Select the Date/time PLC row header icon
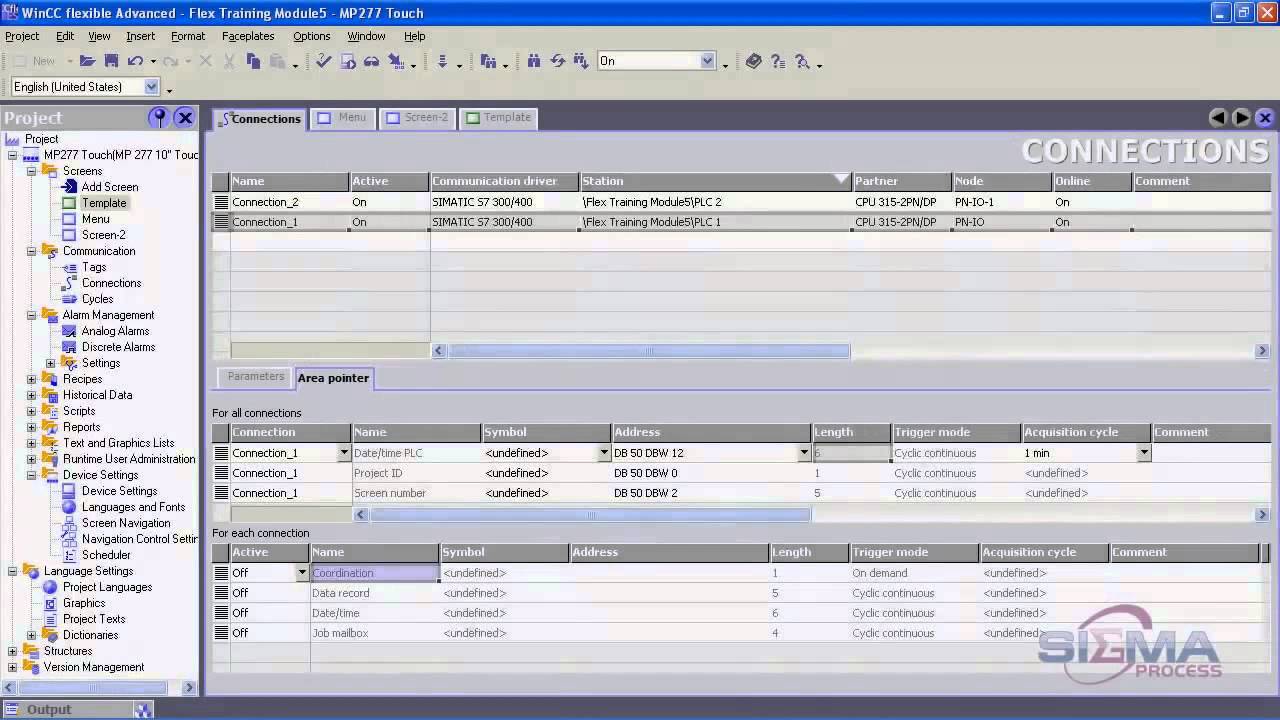1280x720 pixels. coord(221,453)
